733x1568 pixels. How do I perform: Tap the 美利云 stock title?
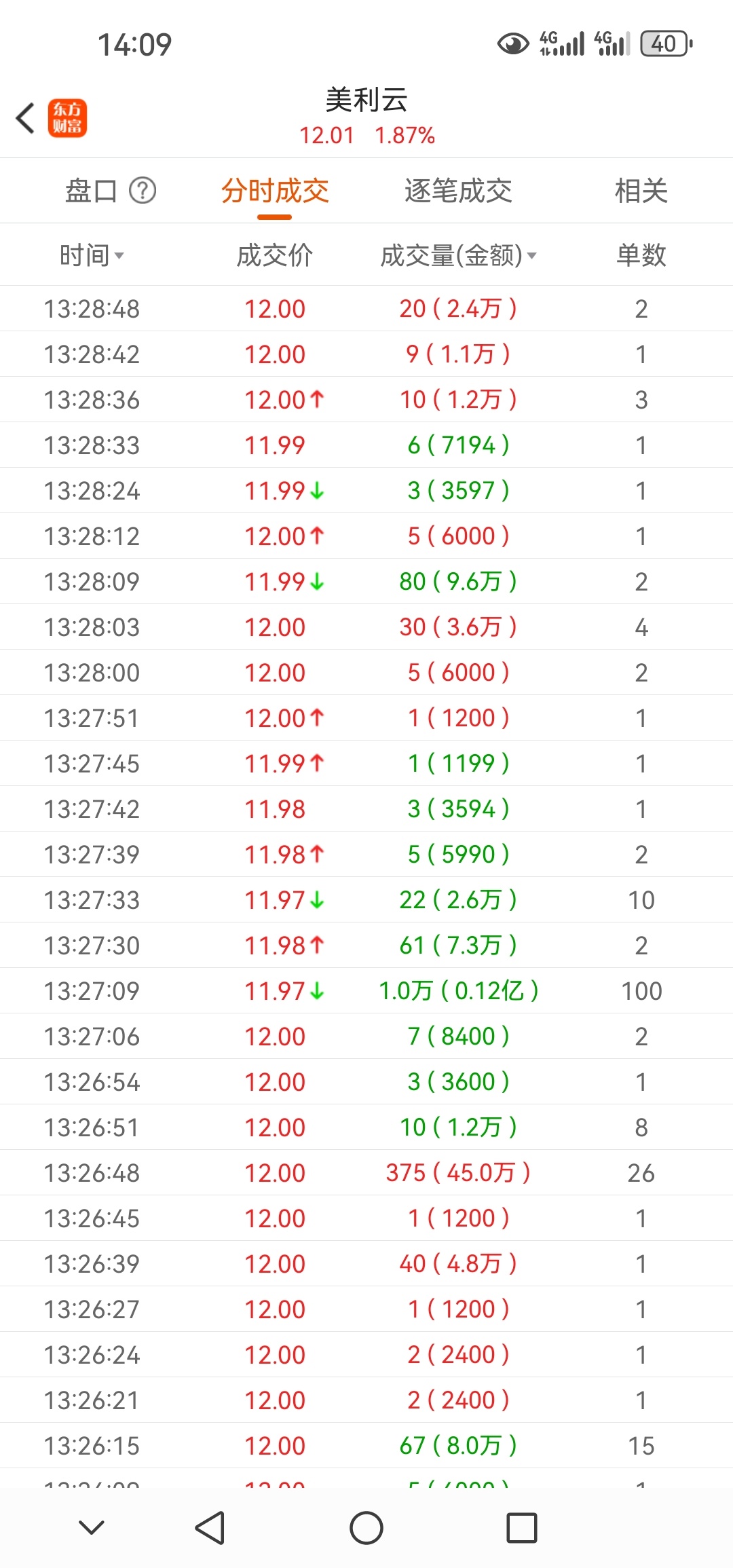point(366,100)
